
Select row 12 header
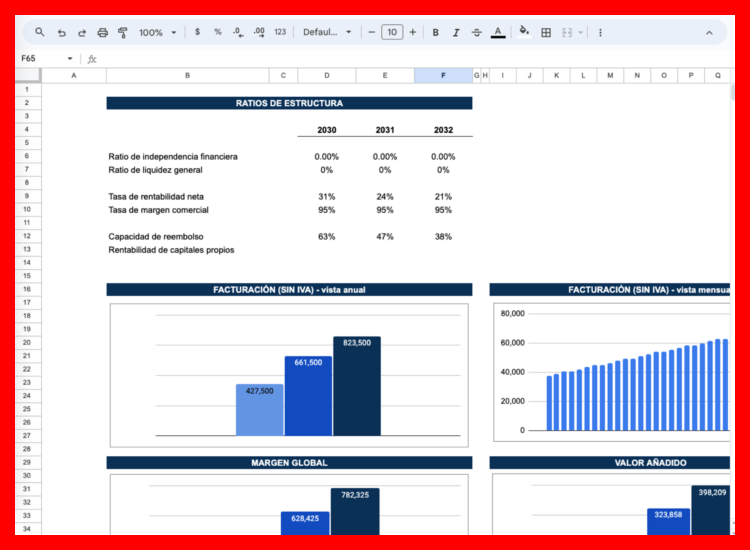pos(27,236)
